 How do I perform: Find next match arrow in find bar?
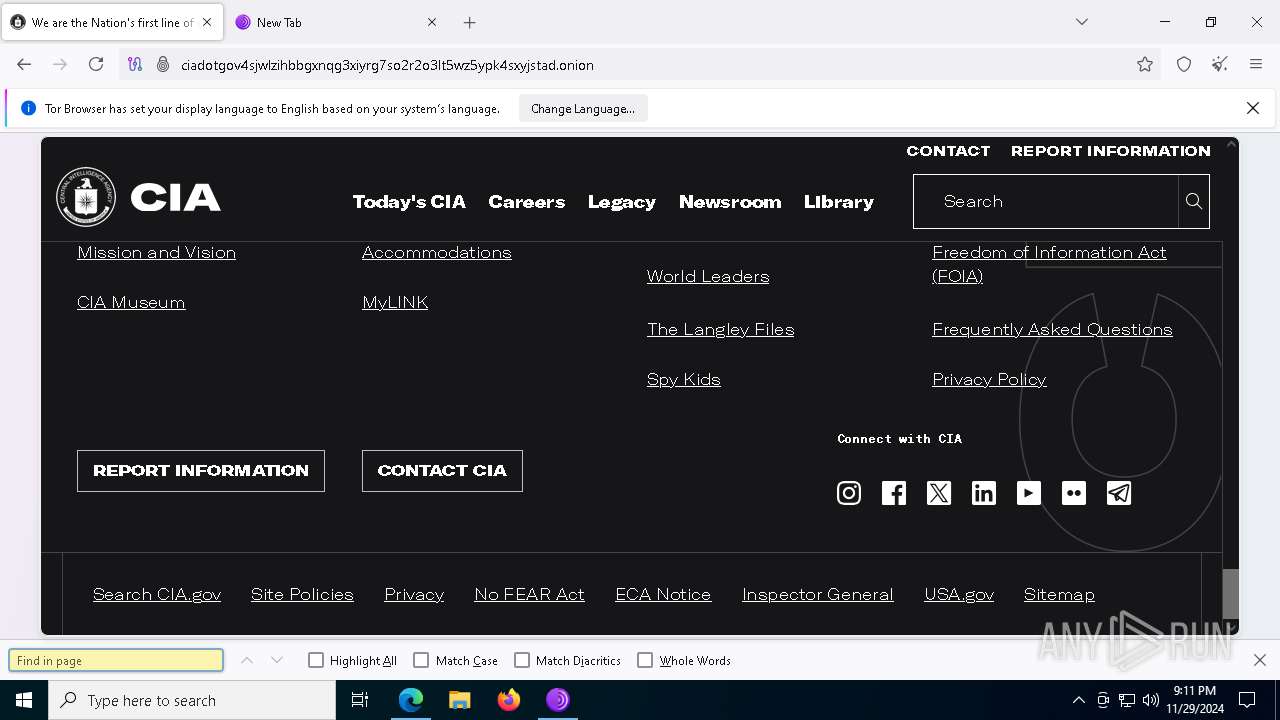pos(277,660)
